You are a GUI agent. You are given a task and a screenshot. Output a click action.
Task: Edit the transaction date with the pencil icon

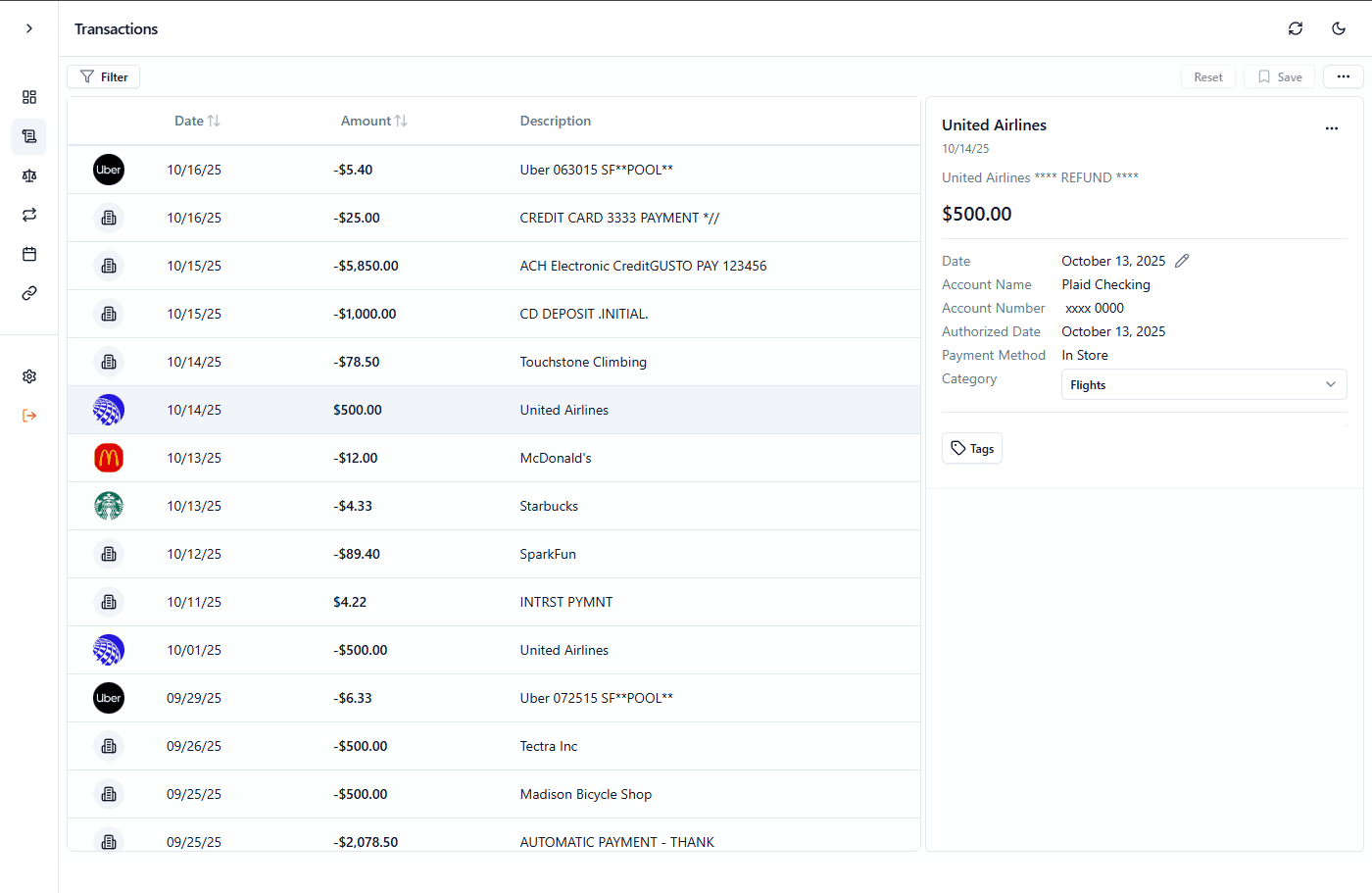click(x=1181, y=261)
